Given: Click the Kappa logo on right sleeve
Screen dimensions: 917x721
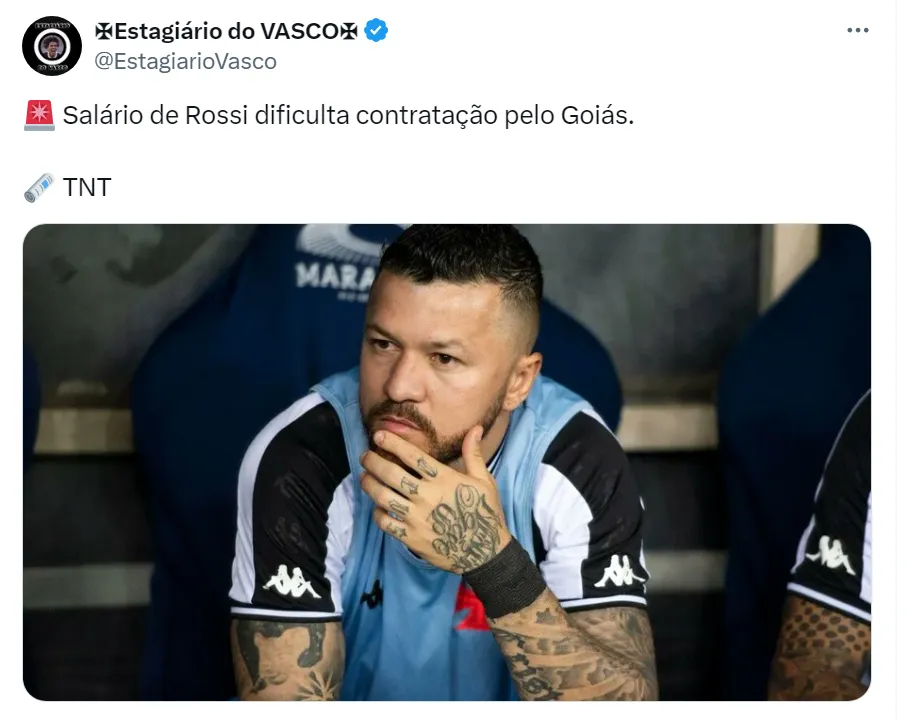Looking at the screenshot, I should click(x=618, y=571).
